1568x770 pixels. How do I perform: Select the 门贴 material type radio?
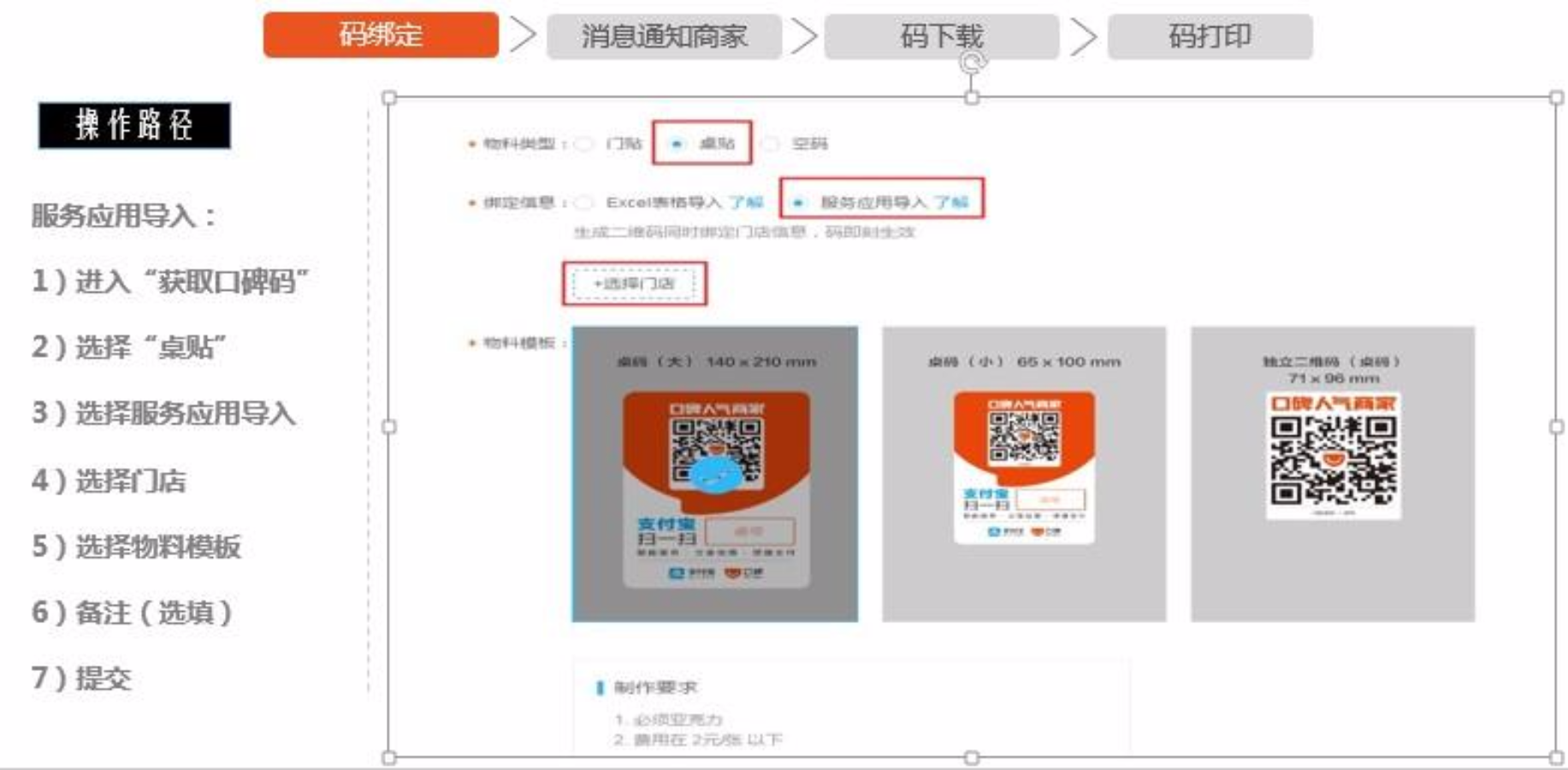pyautogui.click(x=585, y=144)
